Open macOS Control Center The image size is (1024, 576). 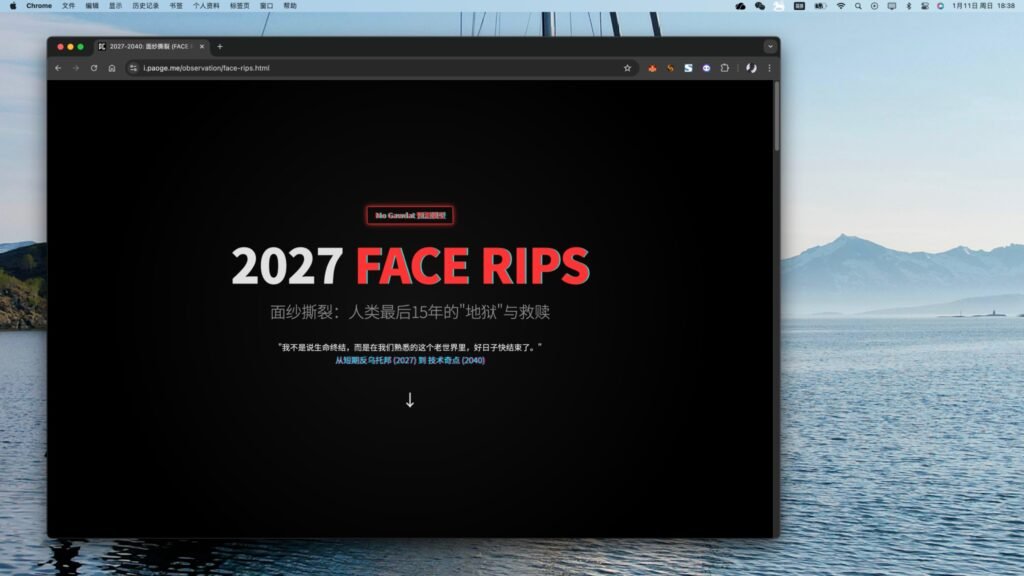tap(924, 6)
